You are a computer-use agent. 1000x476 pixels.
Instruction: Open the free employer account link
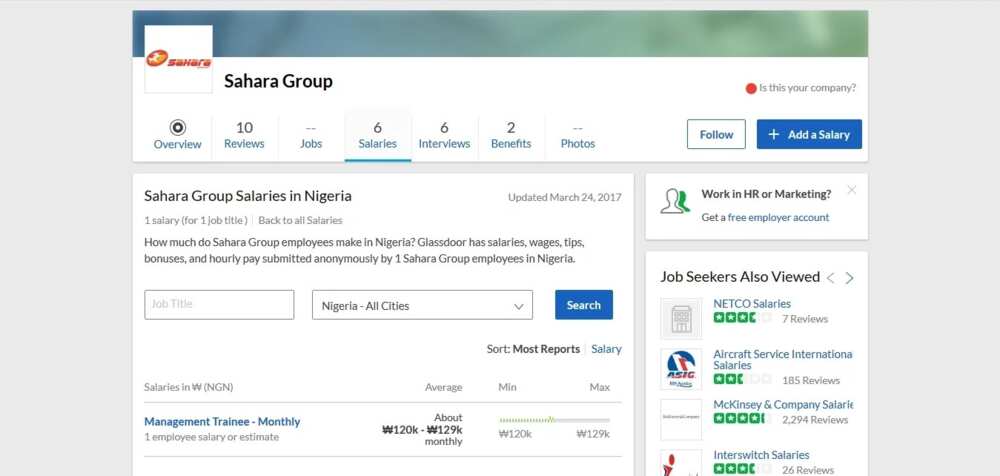779,218
